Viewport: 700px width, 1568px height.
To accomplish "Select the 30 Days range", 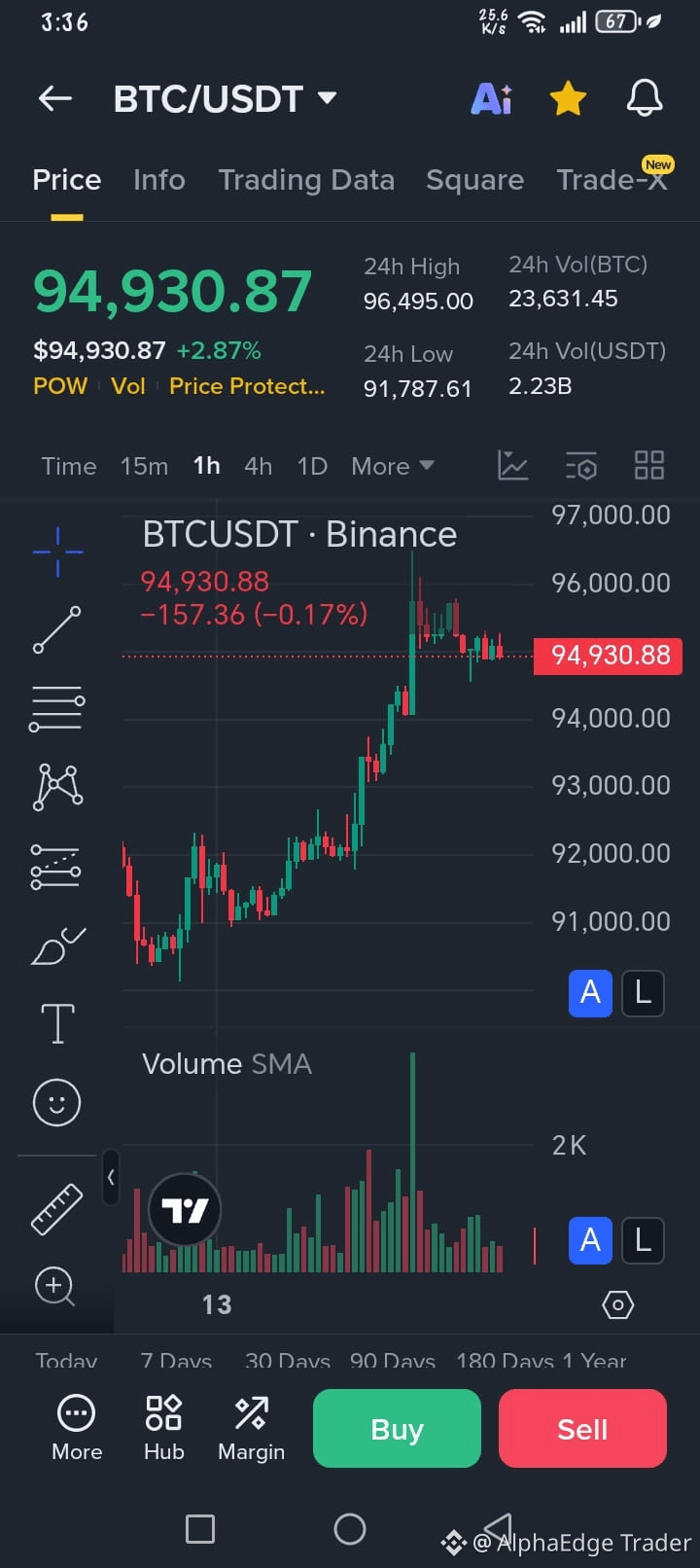I will tap(288, 1361).
